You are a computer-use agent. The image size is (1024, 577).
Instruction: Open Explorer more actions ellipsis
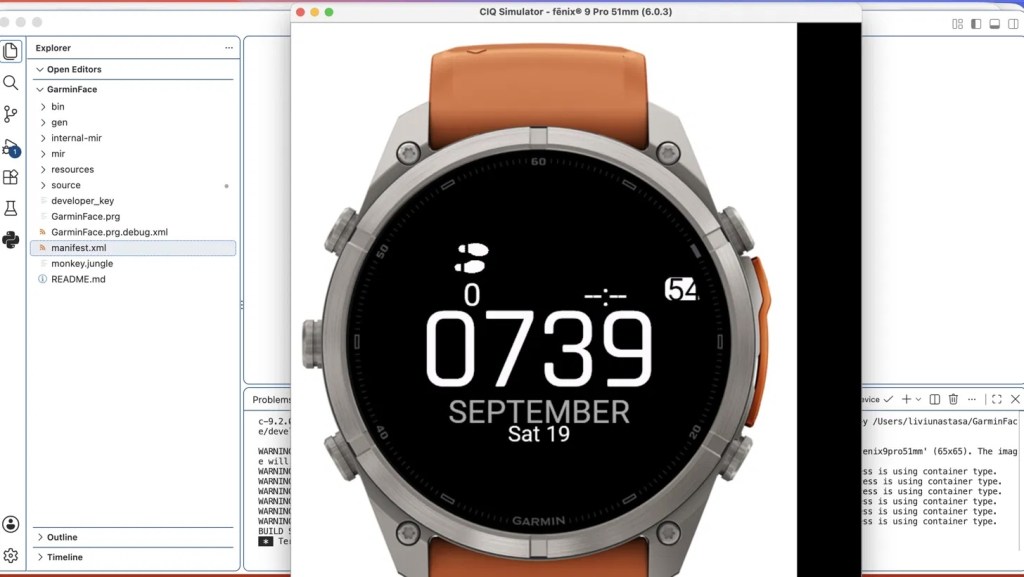[229, 48]
